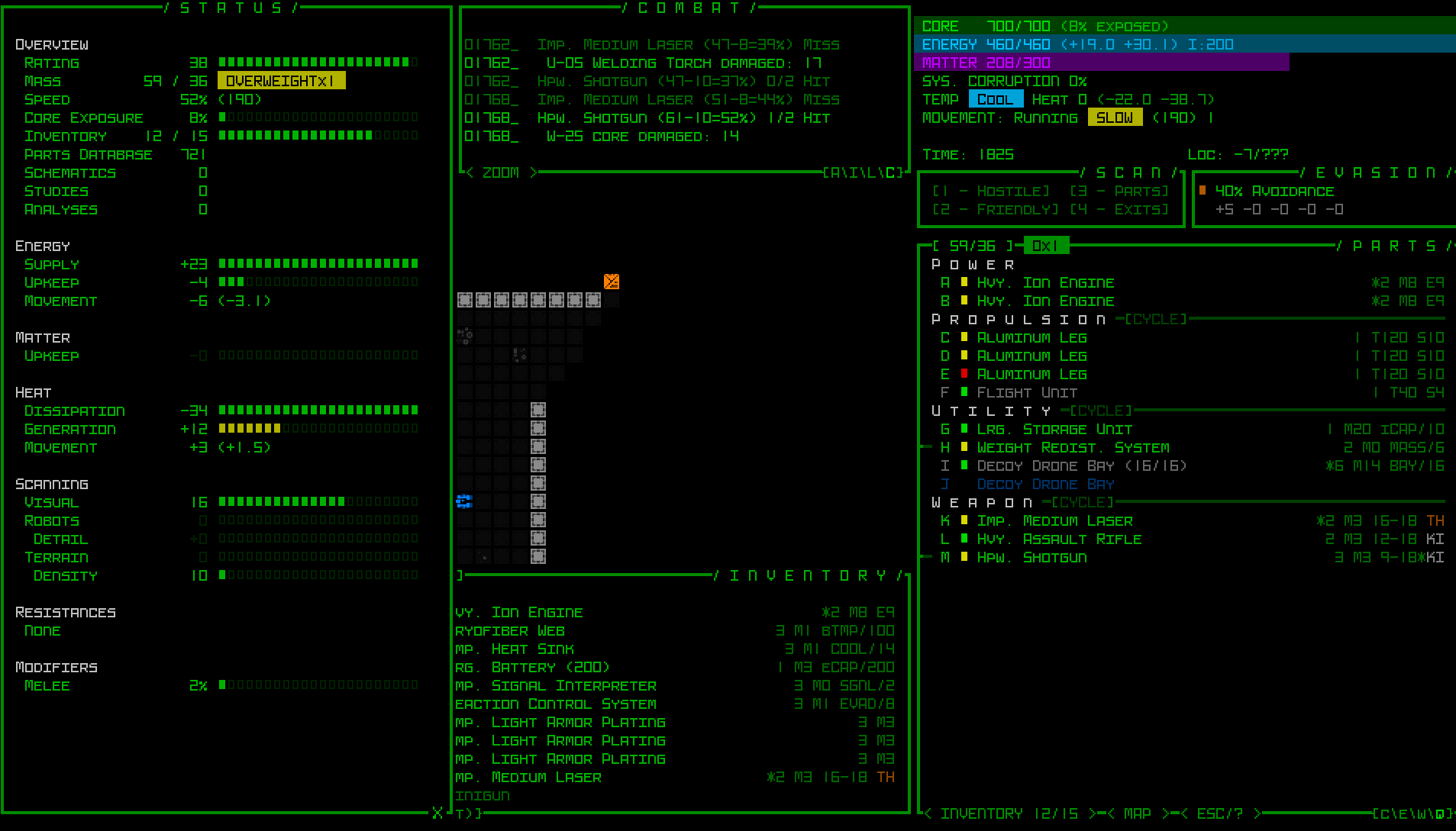Click the state square for Aluminum Leg D
The height and width of the screenshot is (831, 1456).
(x=964, y=356)
